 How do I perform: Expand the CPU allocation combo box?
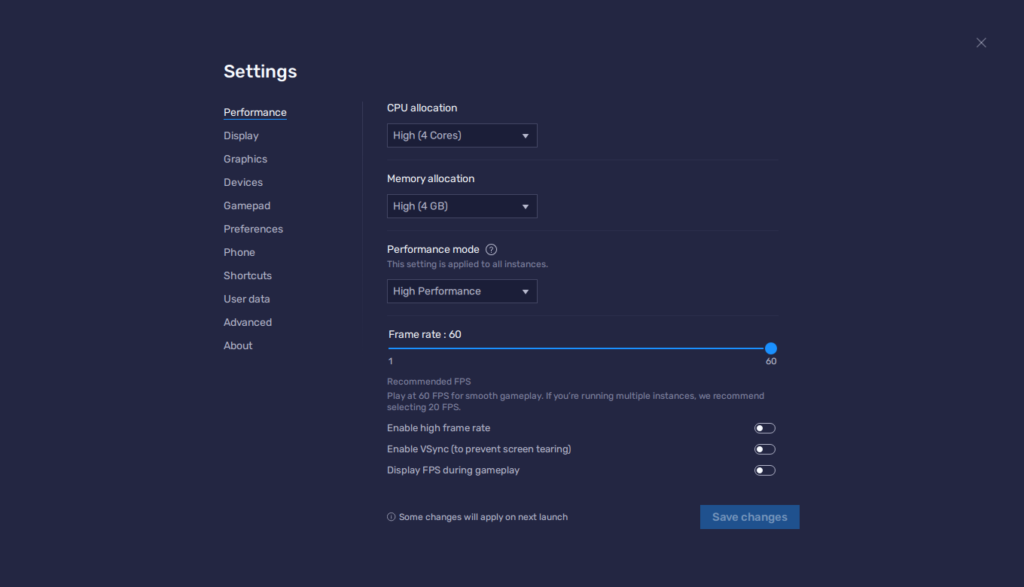tap(461, 135)
